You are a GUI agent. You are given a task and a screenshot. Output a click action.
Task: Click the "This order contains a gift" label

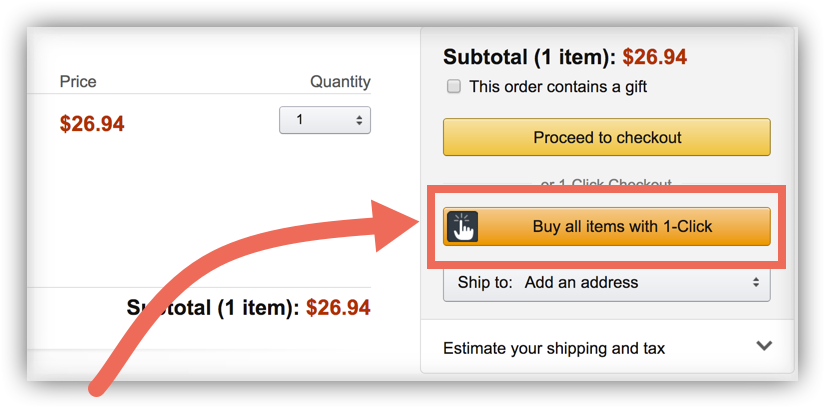click(558, 87)
